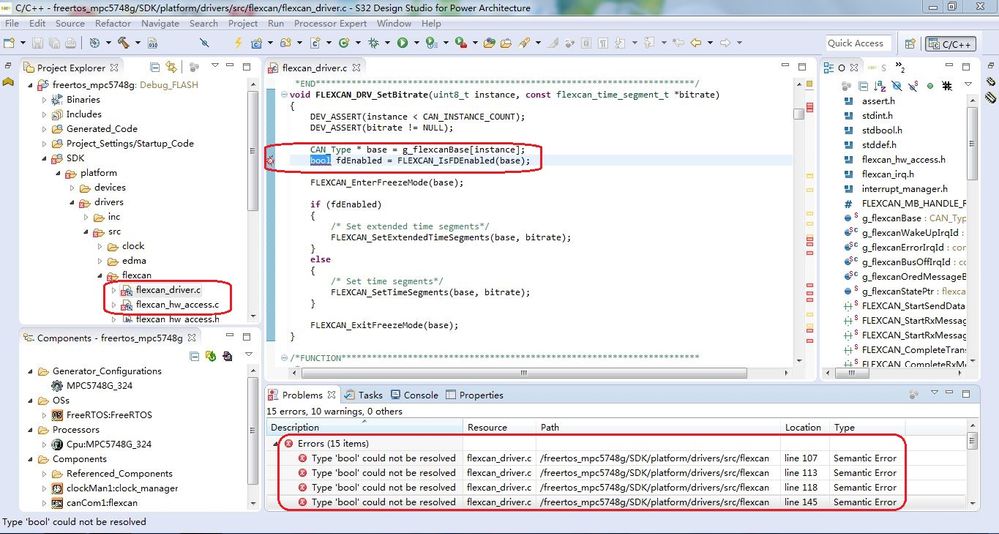Viewport: 999px width, 534px height.
Task: Open Problems view menu triangle
Action: pos(935,393)
